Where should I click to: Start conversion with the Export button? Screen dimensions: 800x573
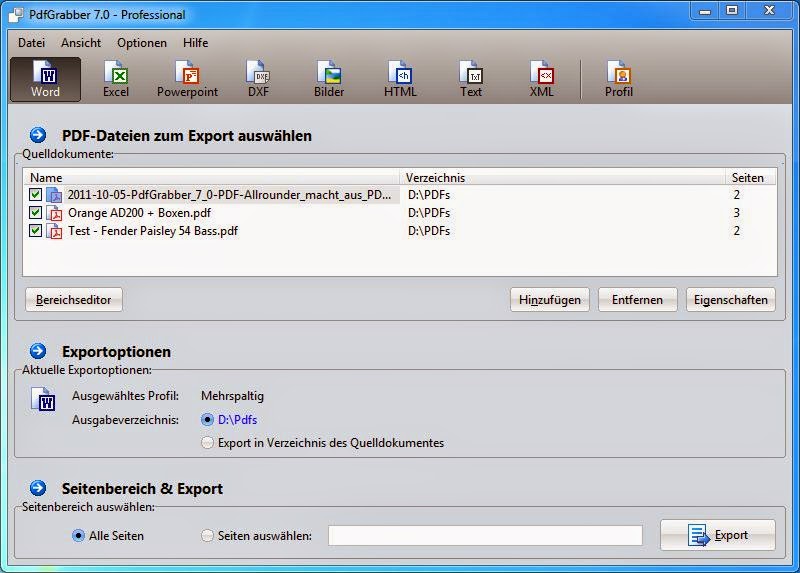coord(718,535)
